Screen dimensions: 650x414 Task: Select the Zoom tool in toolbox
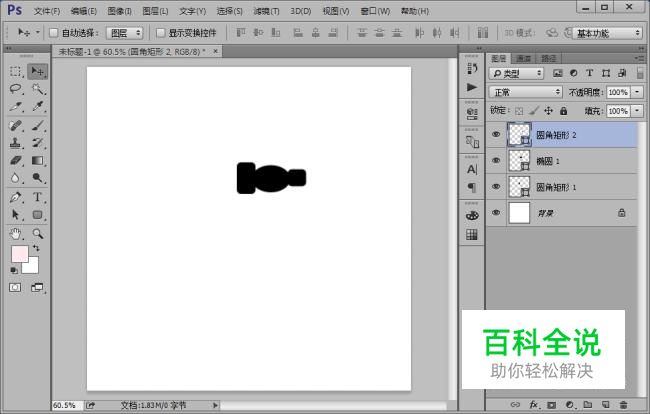point(37,232)
